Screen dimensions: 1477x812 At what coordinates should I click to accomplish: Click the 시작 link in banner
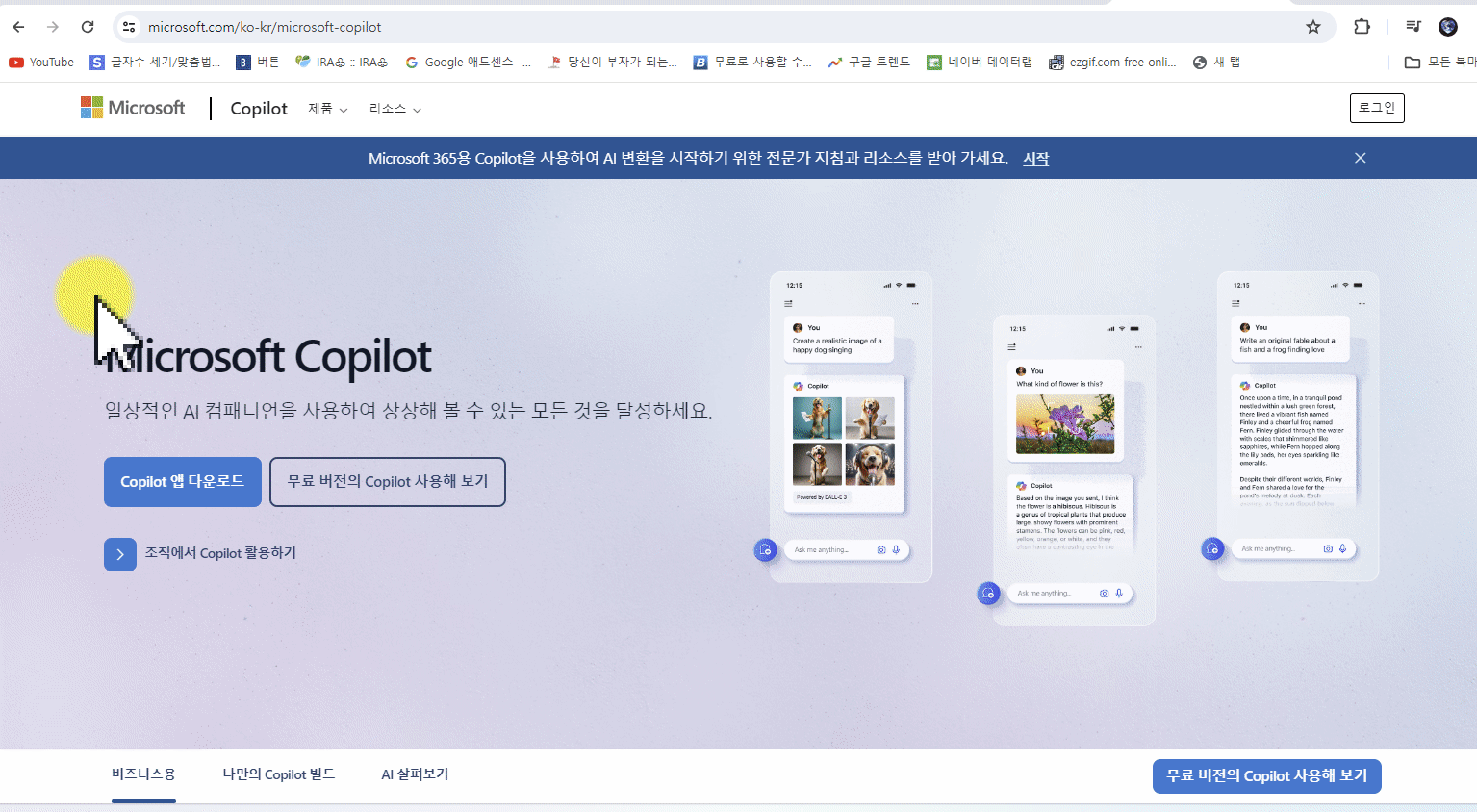(x=1035, y=159)
